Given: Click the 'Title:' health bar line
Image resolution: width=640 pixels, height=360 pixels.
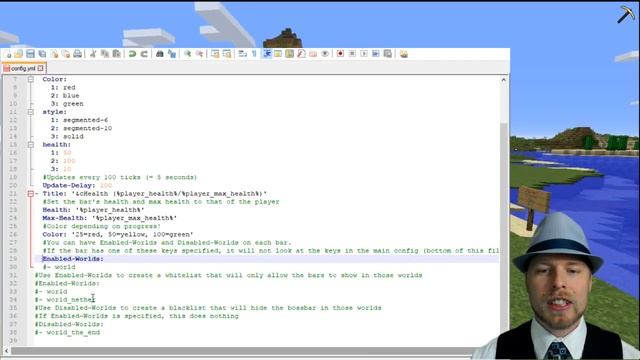Looking at the screenshot, I should tap(155, 193).
